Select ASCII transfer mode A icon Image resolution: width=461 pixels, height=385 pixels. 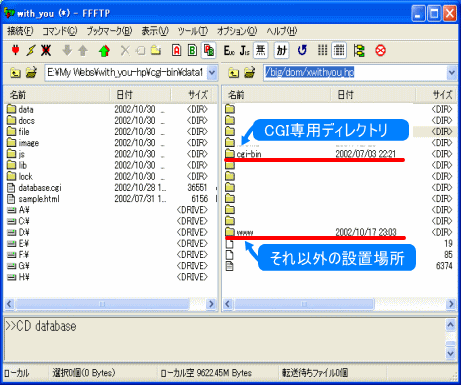[x=177, y=51]
